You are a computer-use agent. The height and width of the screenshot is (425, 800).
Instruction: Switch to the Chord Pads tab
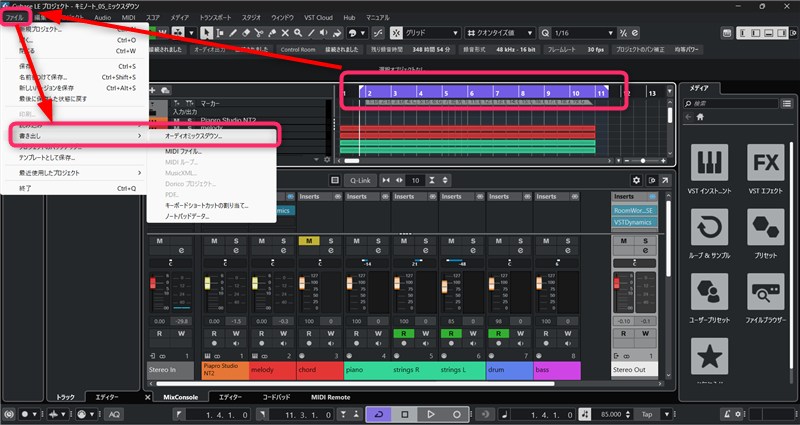276,397
